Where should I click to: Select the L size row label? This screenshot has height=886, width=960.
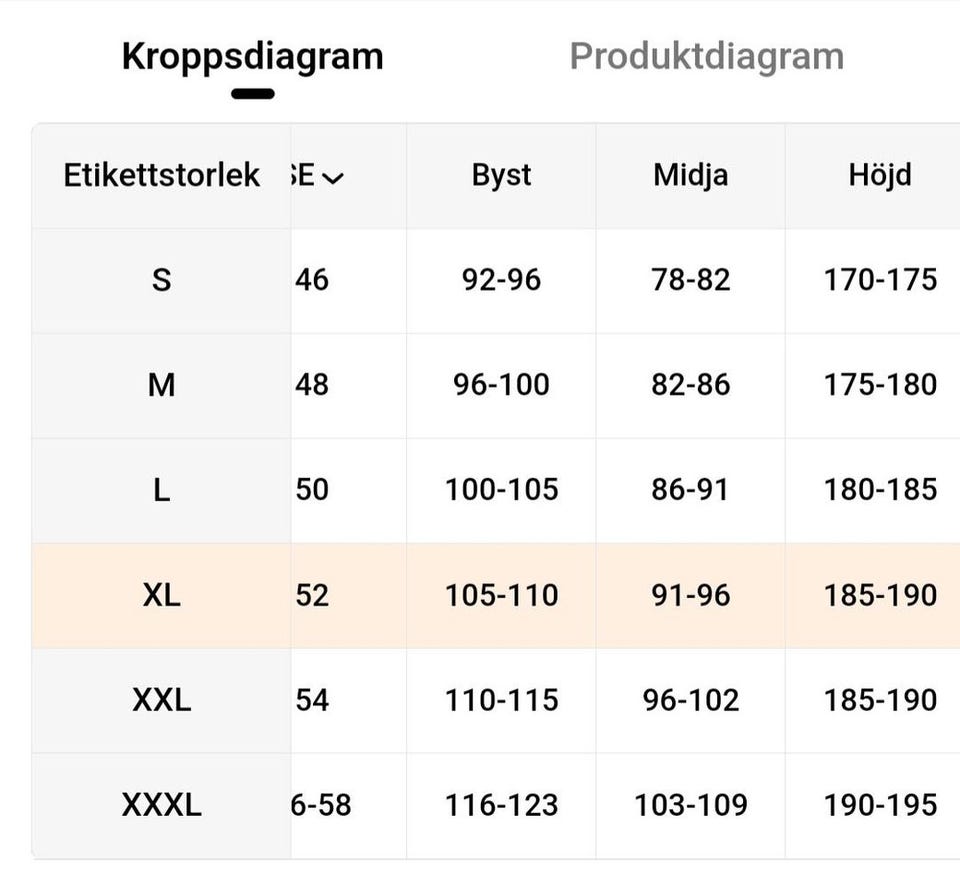point(162,490)
